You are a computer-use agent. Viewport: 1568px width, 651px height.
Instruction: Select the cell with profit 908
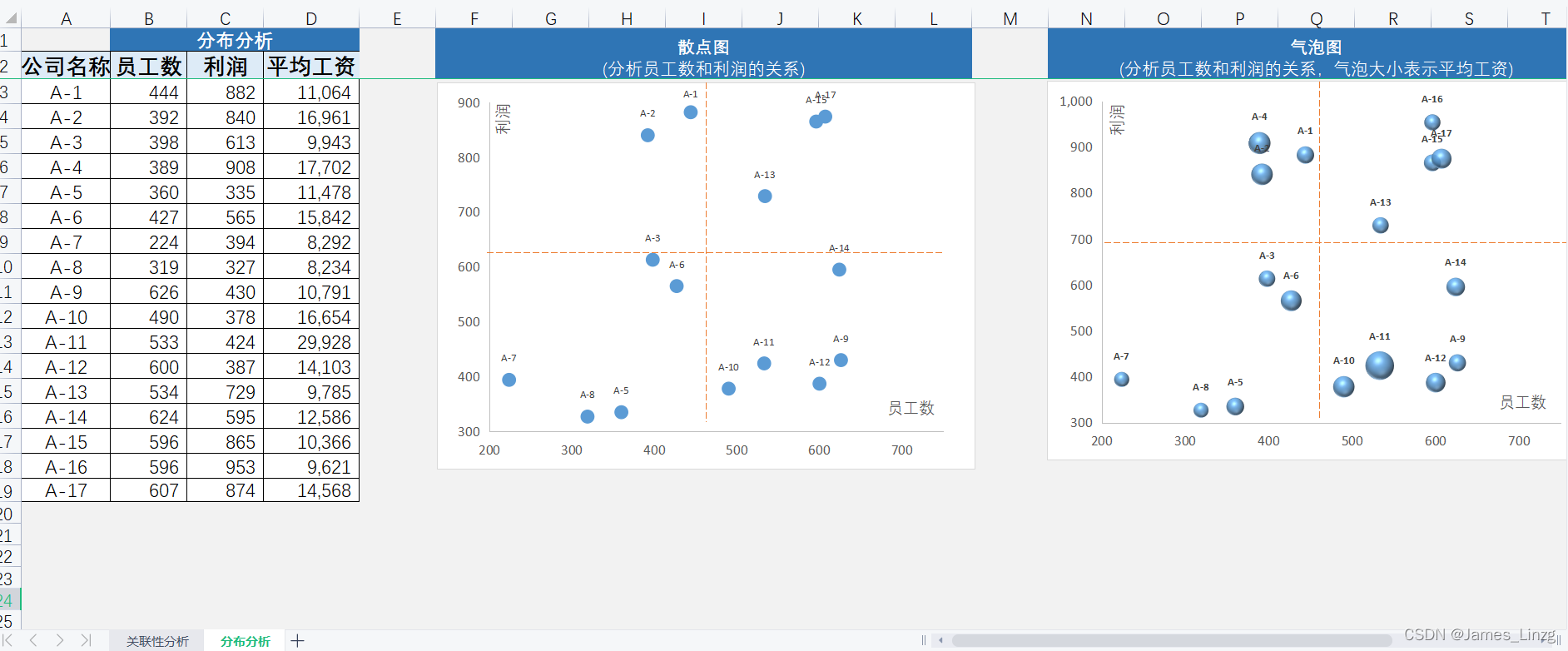click(x=225, y=167)
